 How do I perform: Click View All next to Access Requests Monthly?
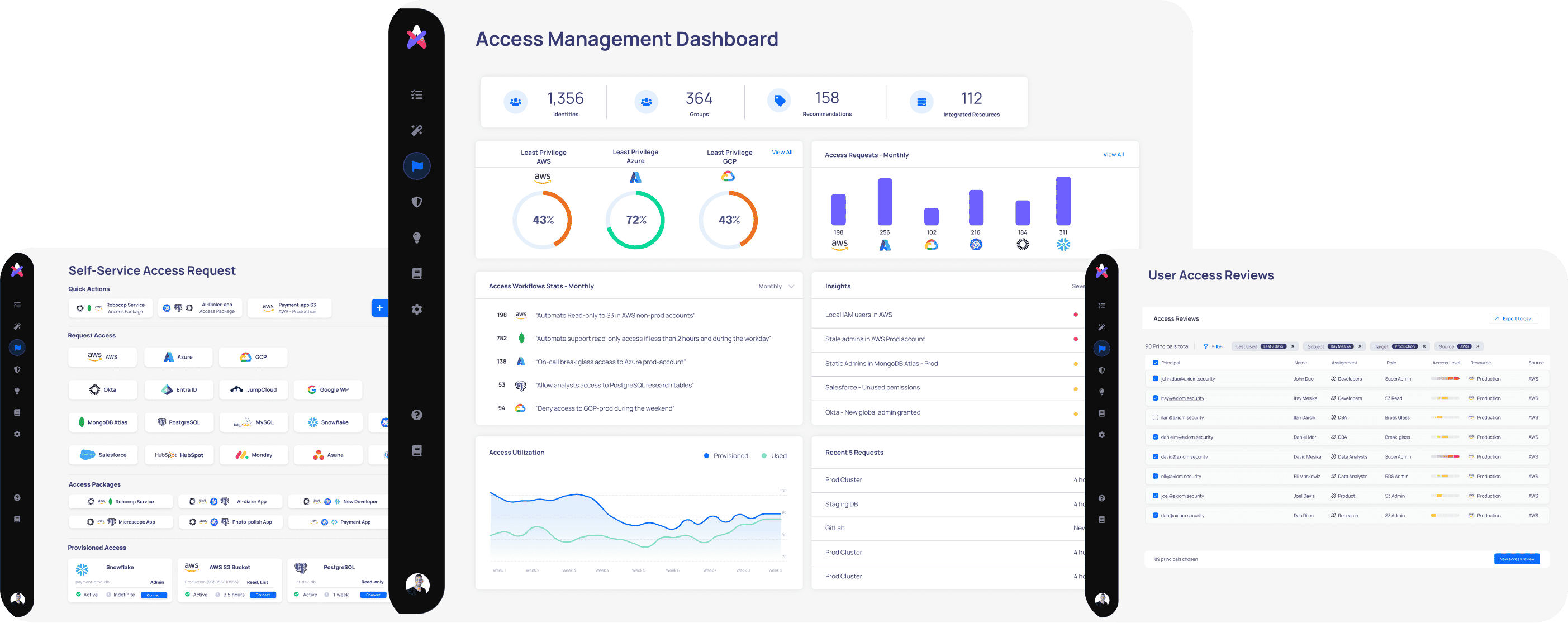1113,155
